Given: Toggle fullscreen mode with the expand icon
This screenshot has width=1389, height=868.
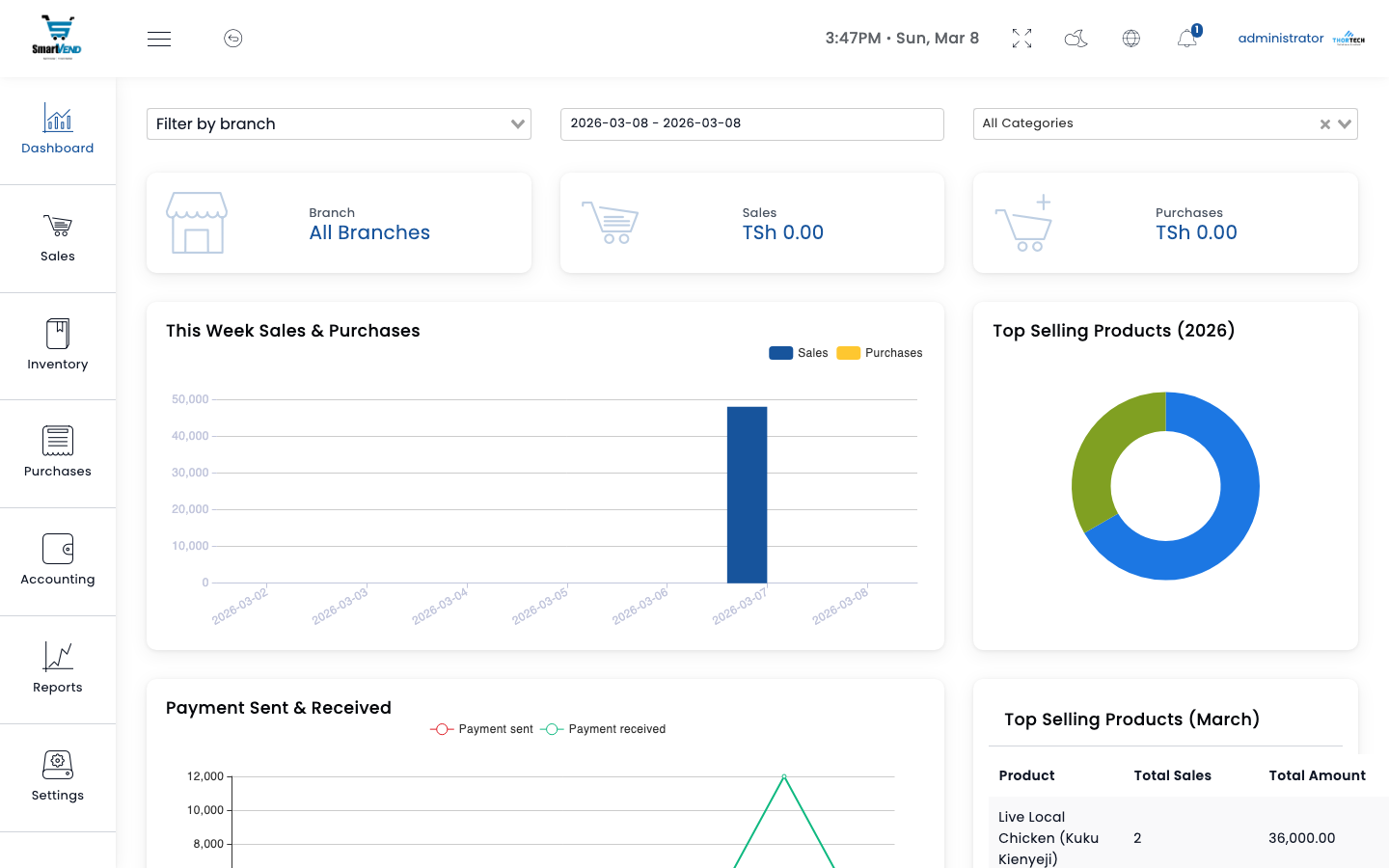Looking at the screenshot, I should click(1022, 39).
